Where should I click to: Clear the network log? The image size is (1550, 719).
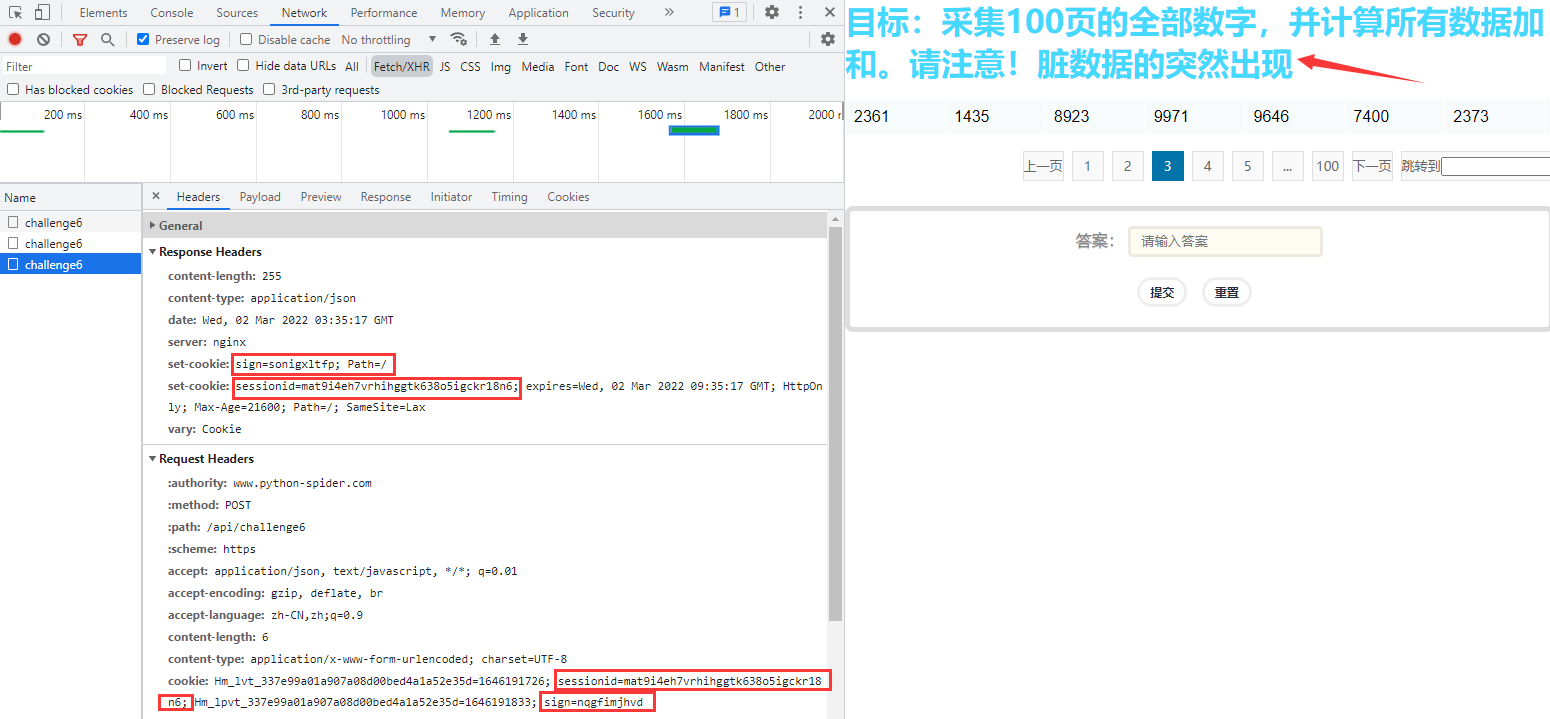click(x=43, y=39)
